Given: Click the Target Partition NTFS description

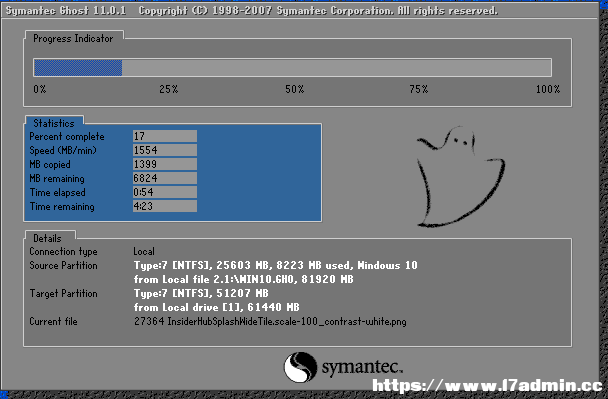Looking at the screenshot, I should 201,293.
